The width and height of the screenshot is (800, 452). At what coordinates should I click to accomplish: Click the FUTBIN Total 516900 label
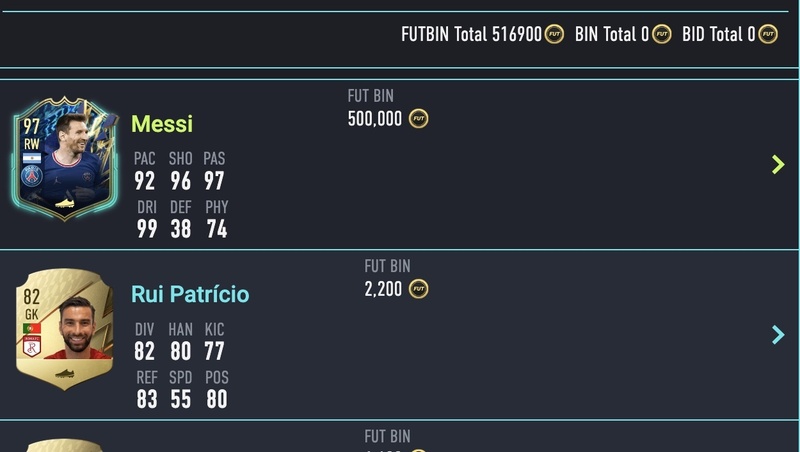click(x=471, y=35)
